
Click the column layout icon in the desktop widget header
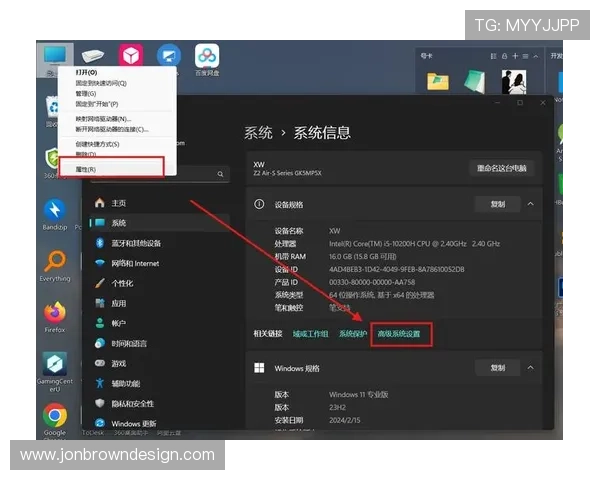494,56
